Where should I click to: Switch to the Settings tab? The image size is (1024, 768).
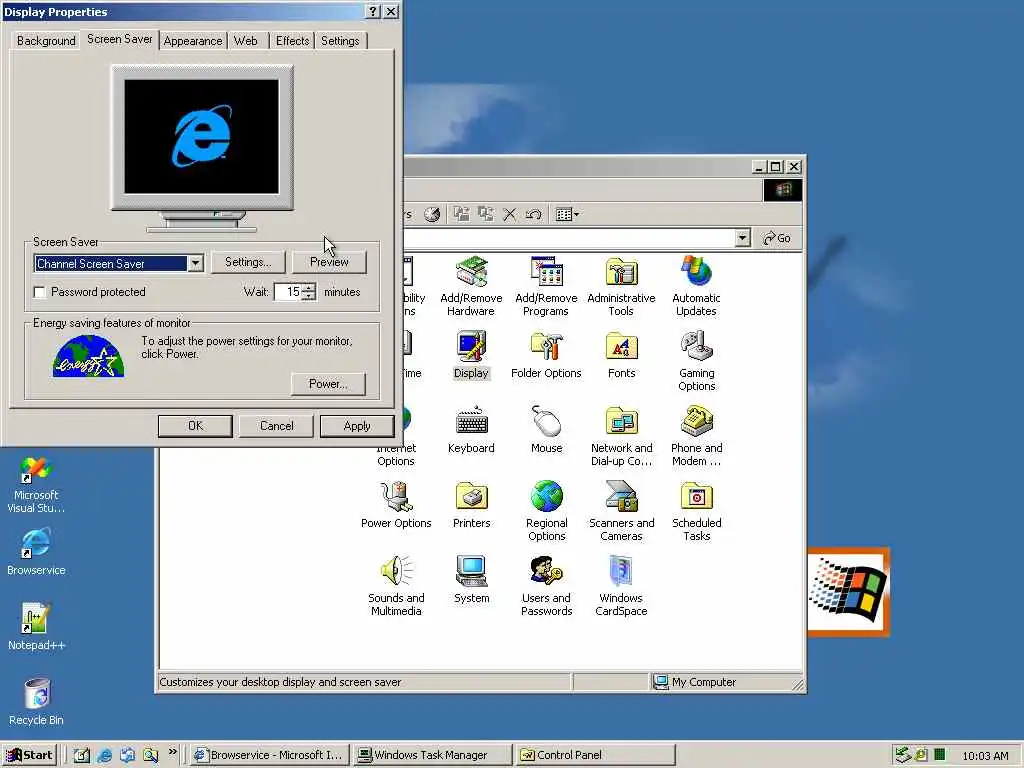pos(340,40)
